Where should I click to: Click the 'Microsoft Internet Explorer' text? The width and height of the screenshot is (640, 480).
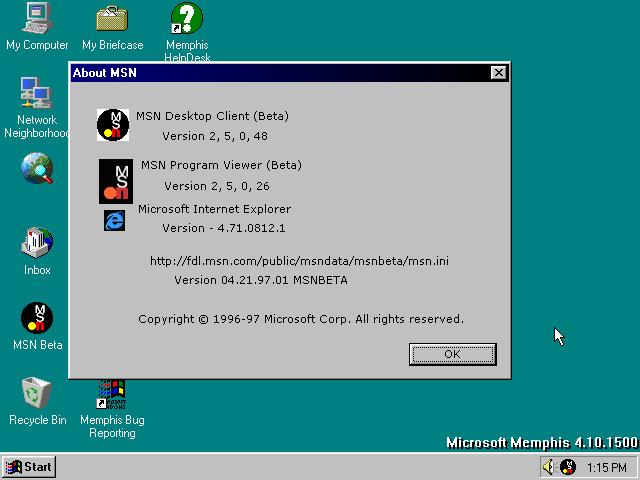(x=214, y=209)
